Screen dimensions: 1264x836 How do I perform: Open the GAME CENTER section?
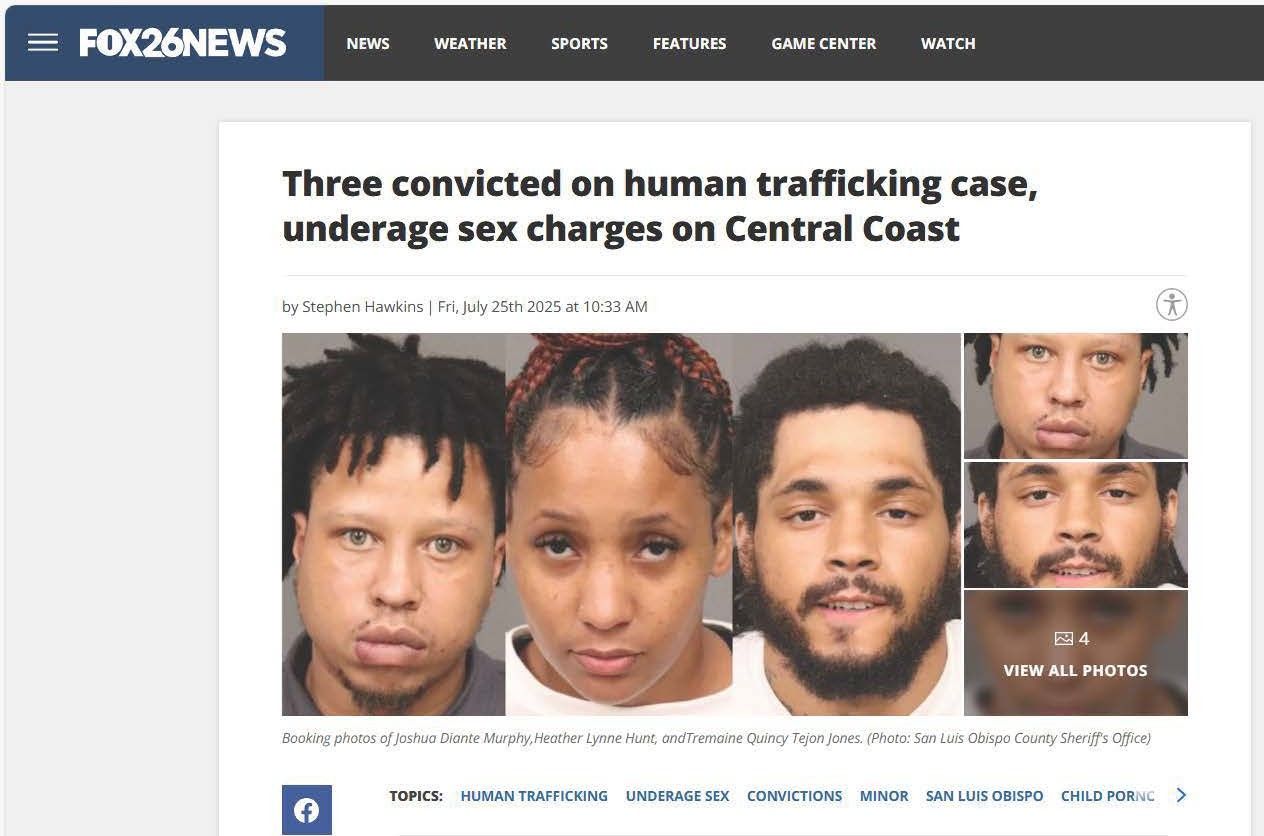[824, 44]
